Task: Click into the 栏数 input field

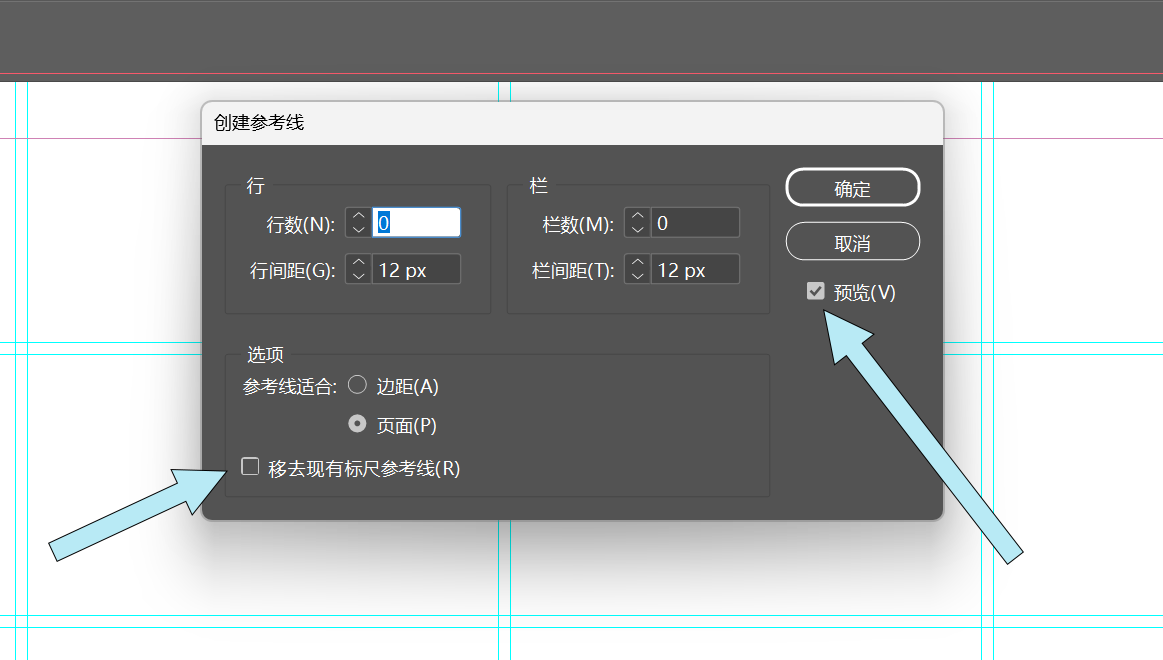Action: click(x=695, y=222)
